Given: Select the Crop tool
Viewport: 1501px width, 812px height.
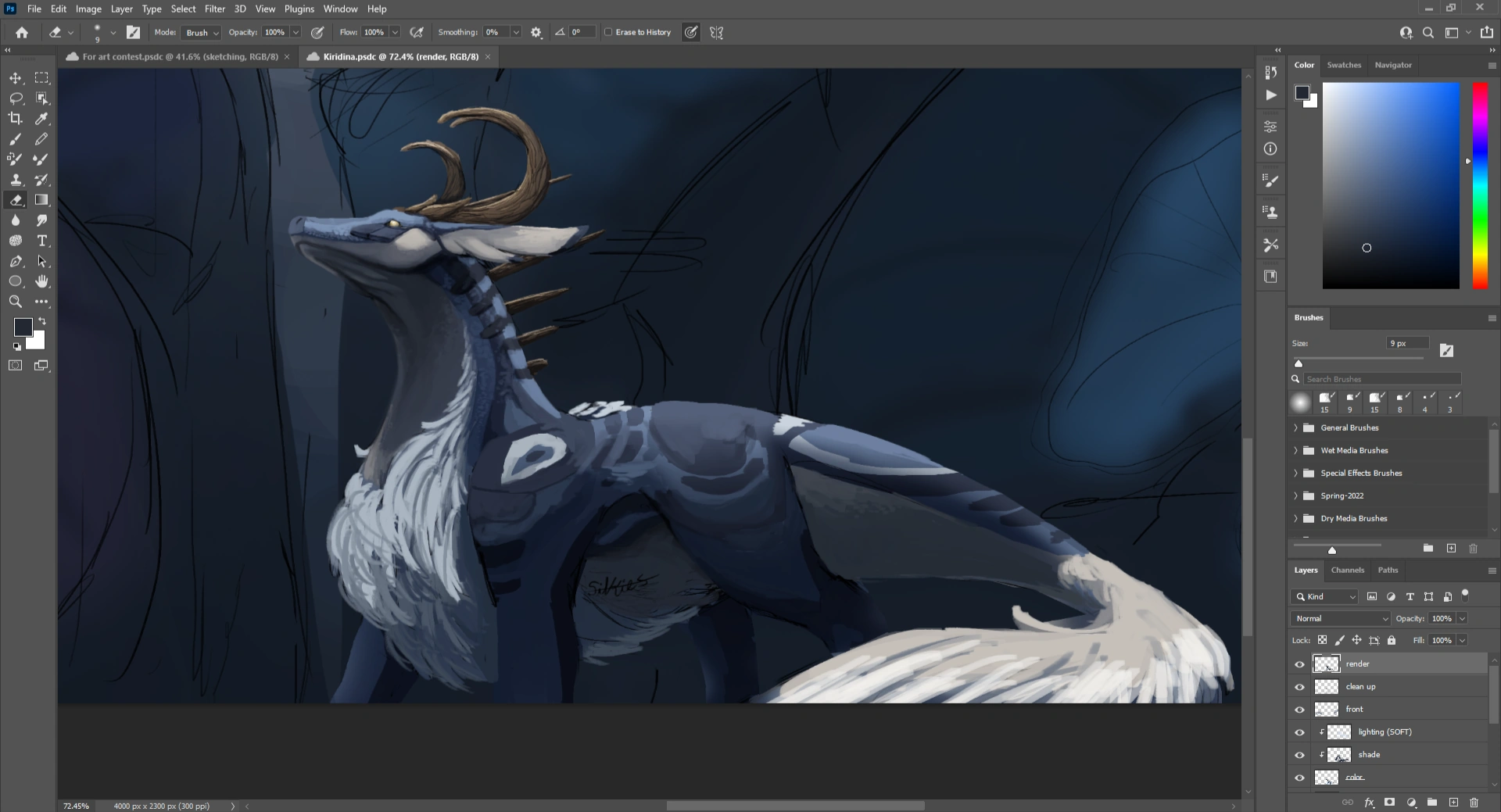Looking at the screenshot, I should click(x=16, y=119).
